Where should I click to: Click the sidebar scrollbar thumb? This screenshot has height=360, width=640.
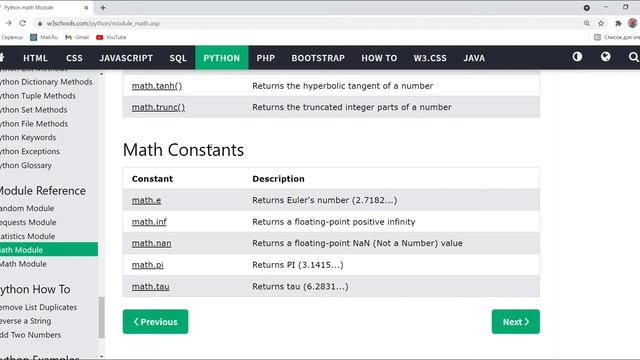coord(102,317)
